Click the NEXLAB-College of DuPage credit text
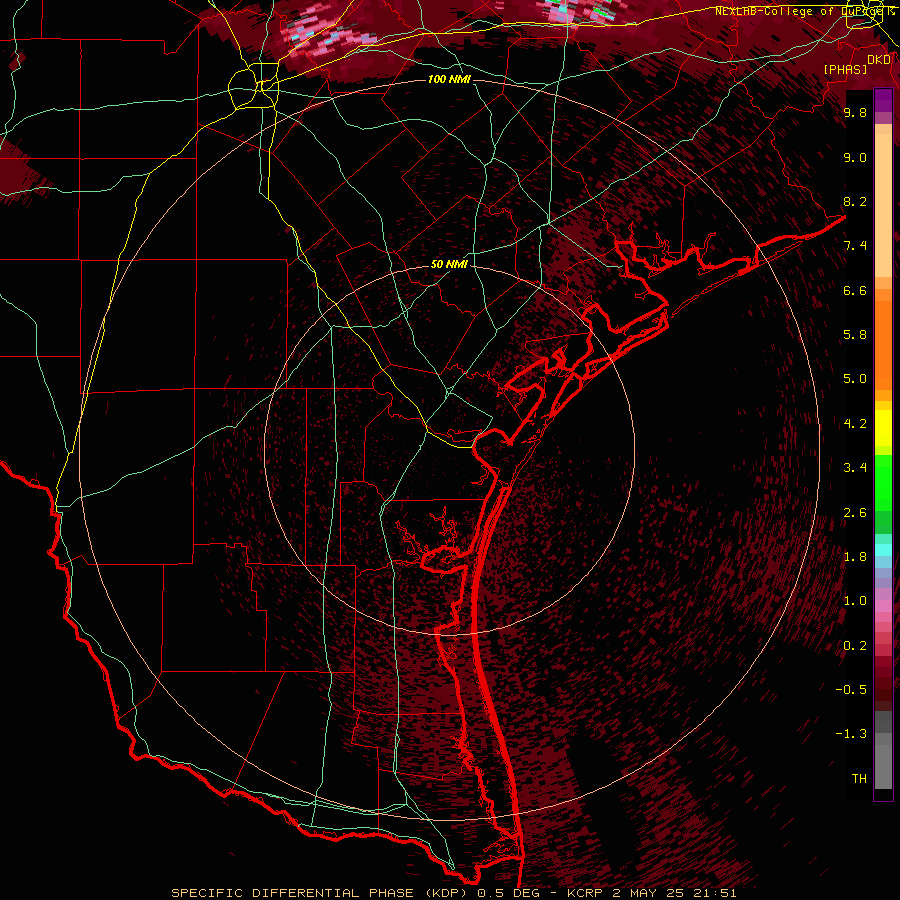Image resolution: width=900 pixels, height=900 pixels. click(x=804, y=11)
